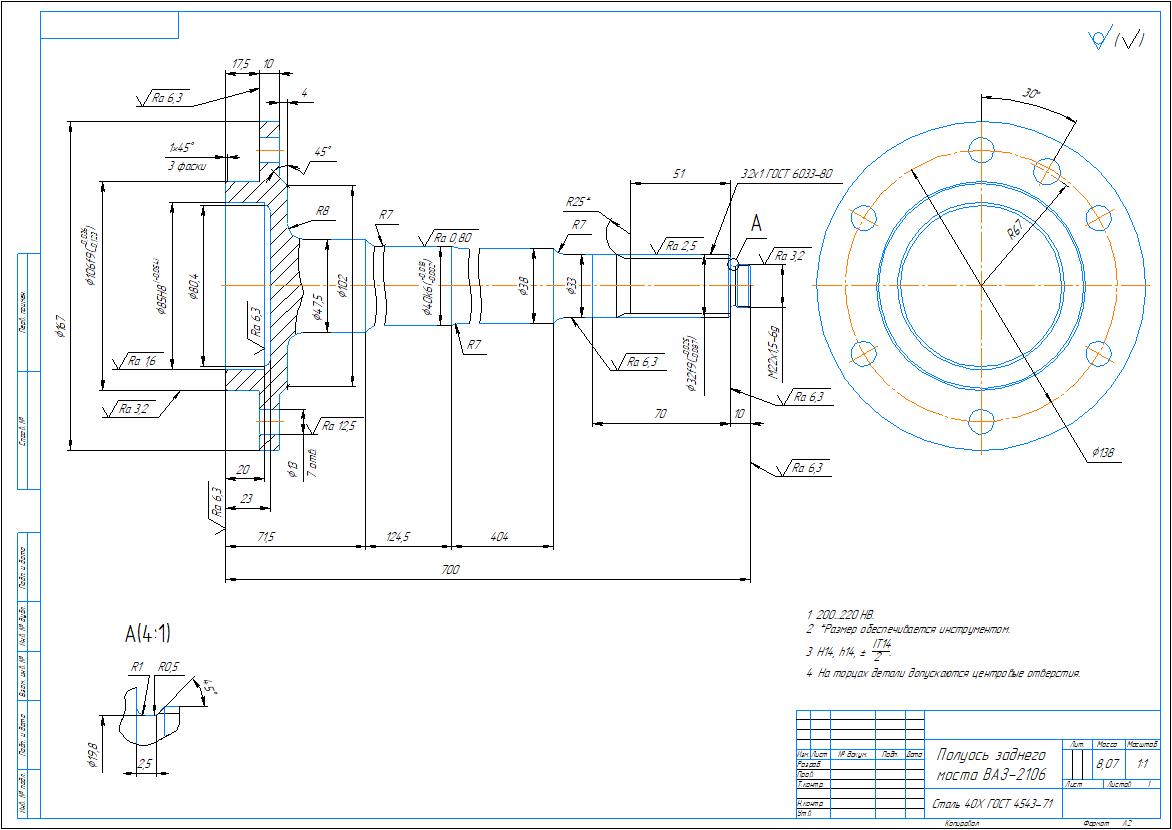Select the 32x1 ГОСТ 6033-80 spline label
Screen dimensions: 1172x830
click(786, 174)
